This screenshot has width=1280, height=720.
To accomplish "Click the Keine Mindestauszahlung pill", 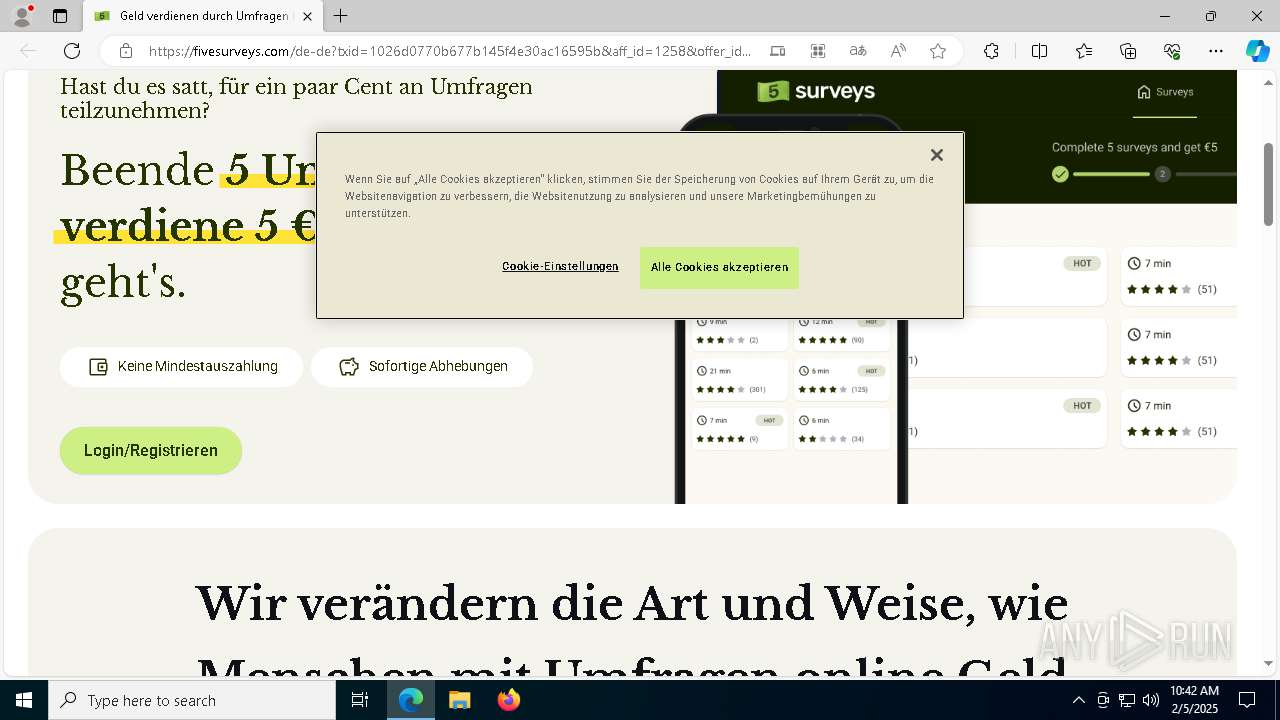I will click(x=181, y=367).
